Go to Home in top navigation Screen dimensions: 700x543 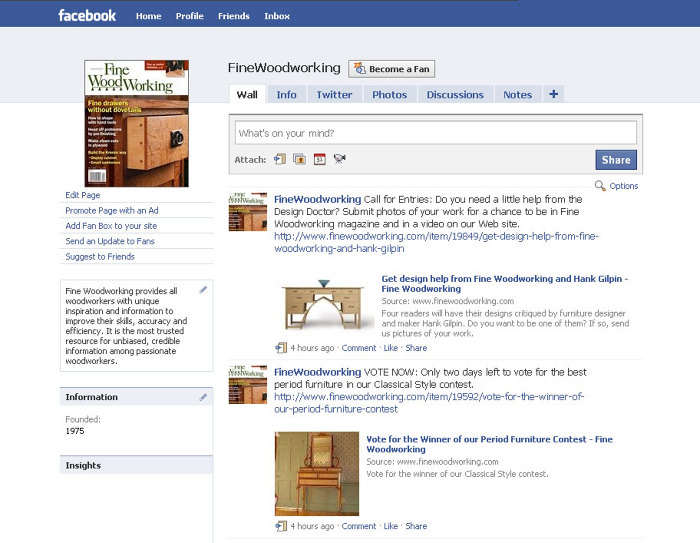coord(149,16)
